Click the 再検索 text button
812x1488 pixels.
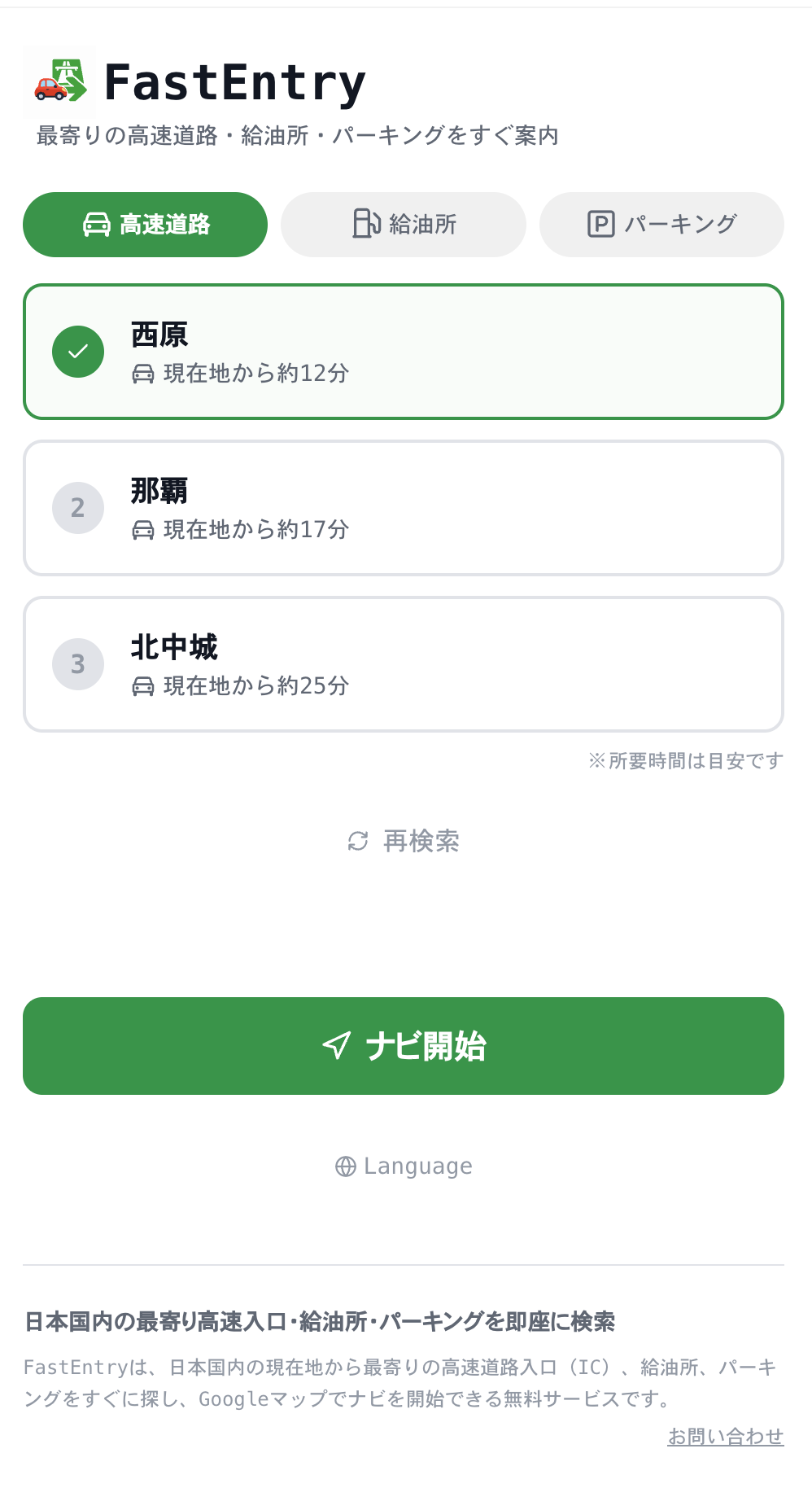421,841
